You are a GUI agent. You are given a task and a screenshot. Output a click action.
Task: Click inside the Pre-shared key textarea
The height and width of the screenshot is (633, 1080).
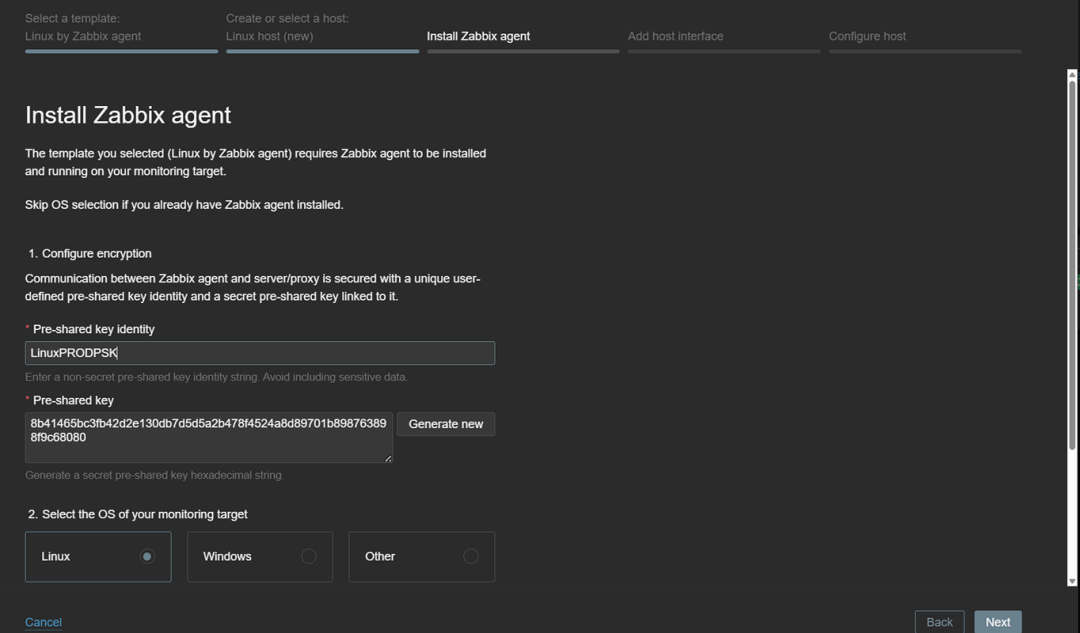coord(209,438)
